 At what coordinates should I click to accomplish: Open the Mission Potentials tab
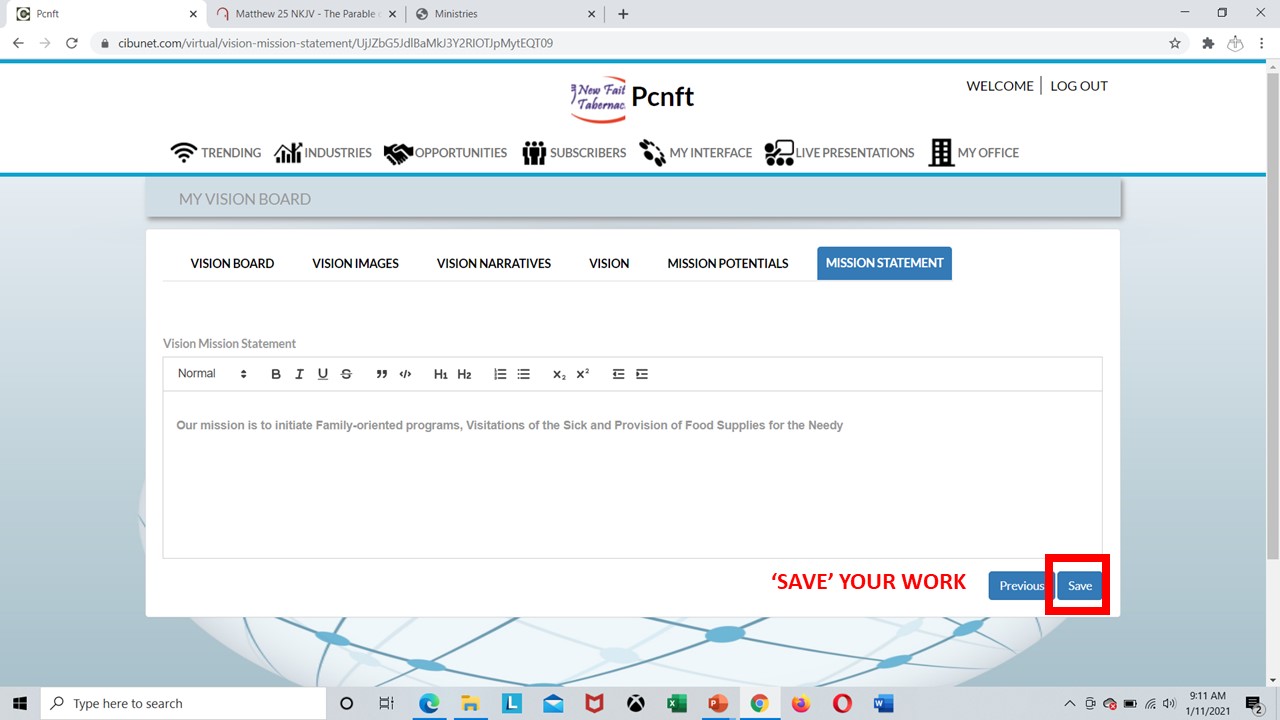727,263
